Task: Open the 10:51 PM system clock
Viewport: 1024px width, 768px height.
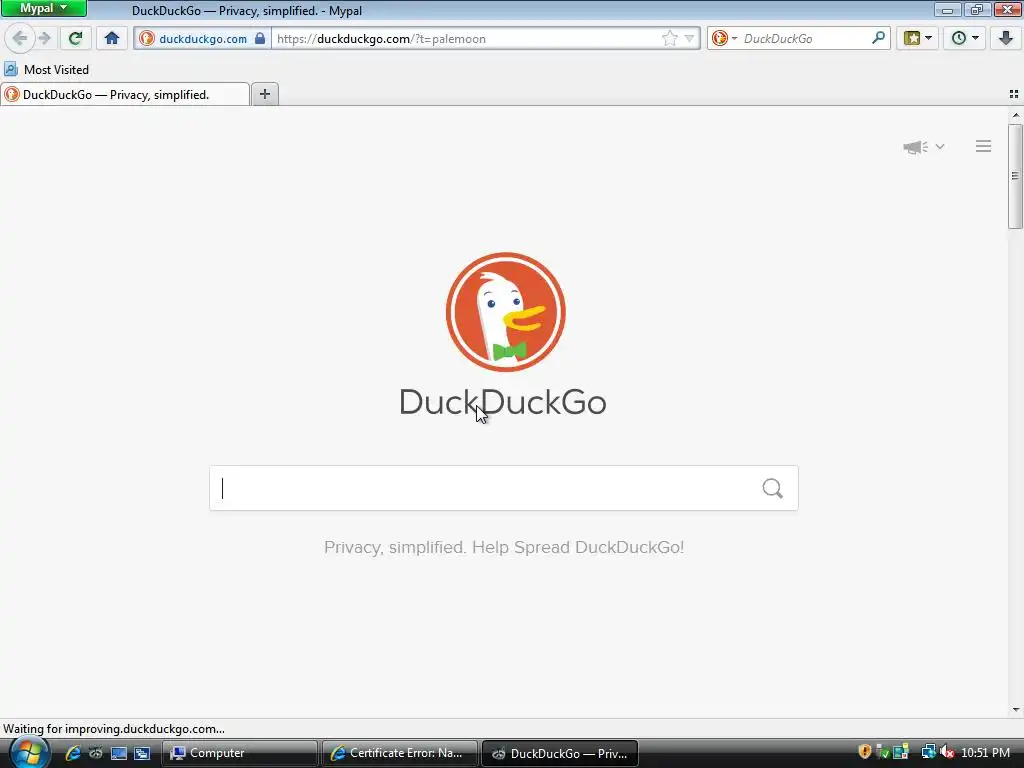Action: pos(985,752)
